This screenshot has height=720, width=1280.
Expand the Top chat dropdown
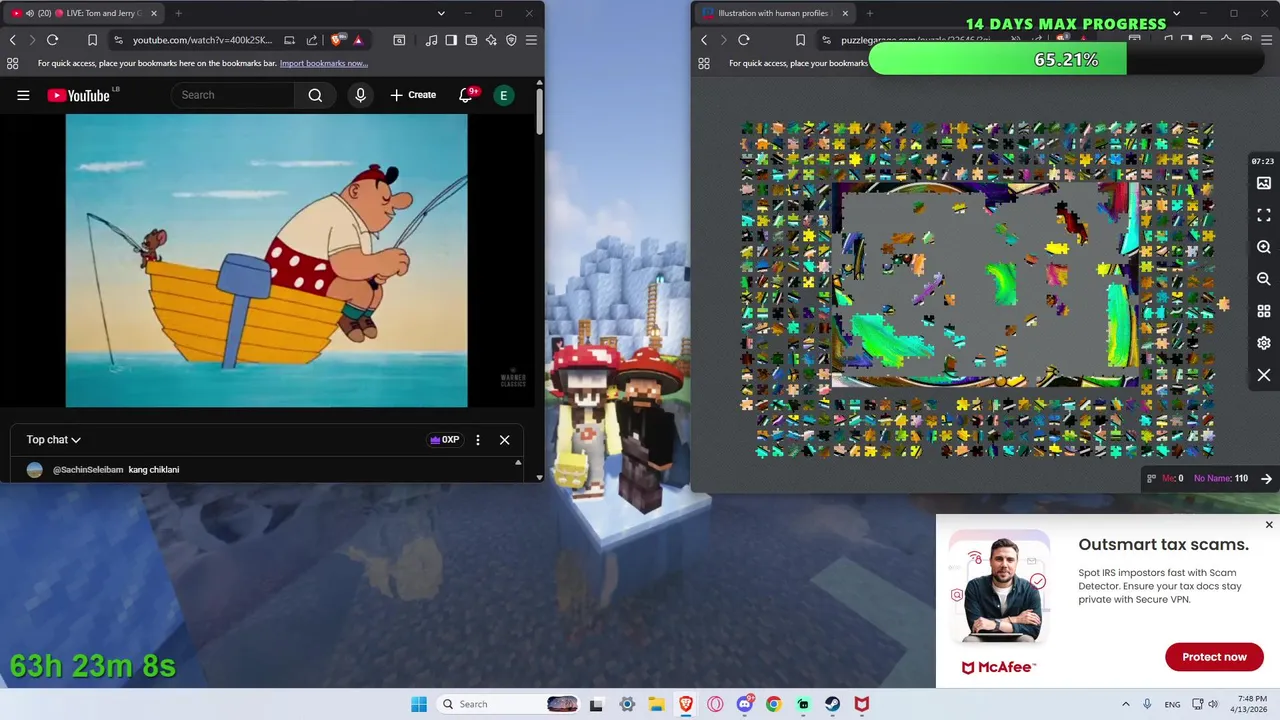(53, 440)
